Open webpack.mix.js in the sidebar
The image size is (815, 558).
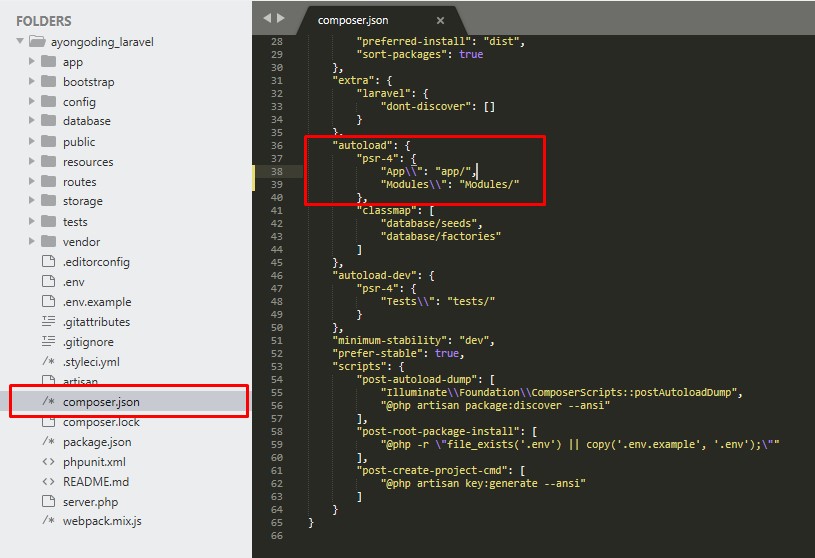point(102,521)
